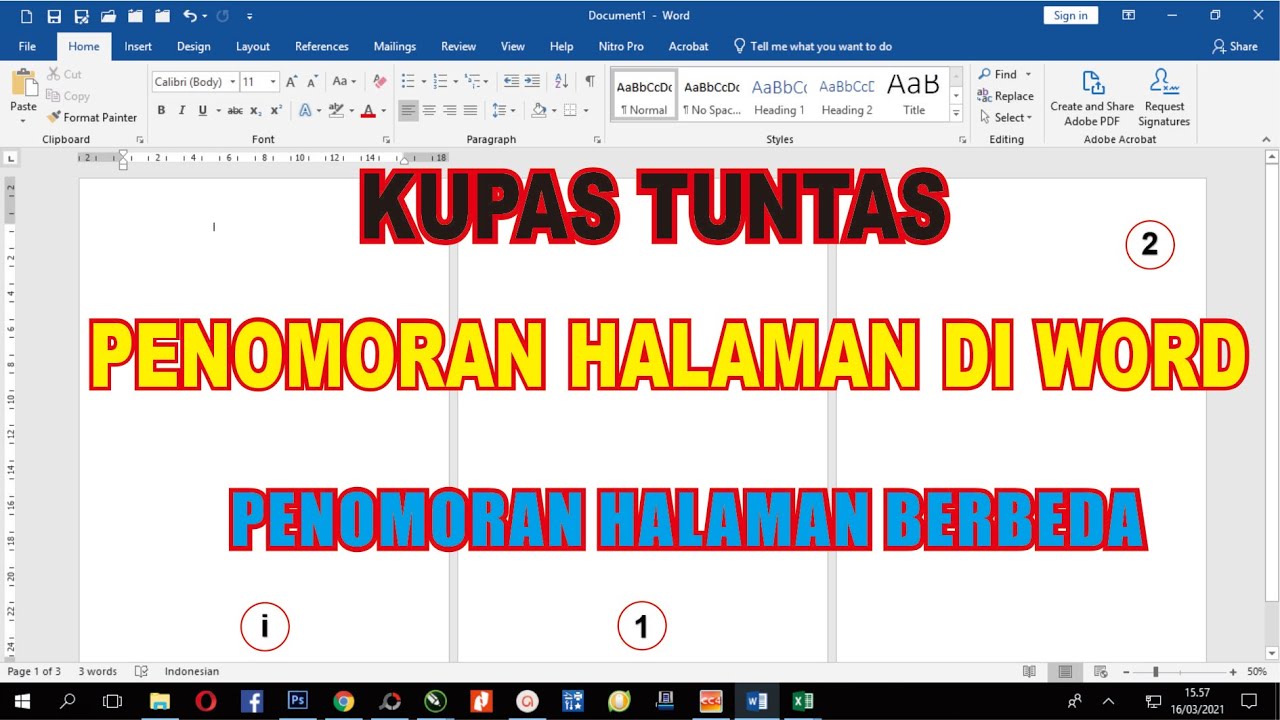The image size is (1280, 720).
Task: Open Font dialog launcher
Action: pos(387,140)
